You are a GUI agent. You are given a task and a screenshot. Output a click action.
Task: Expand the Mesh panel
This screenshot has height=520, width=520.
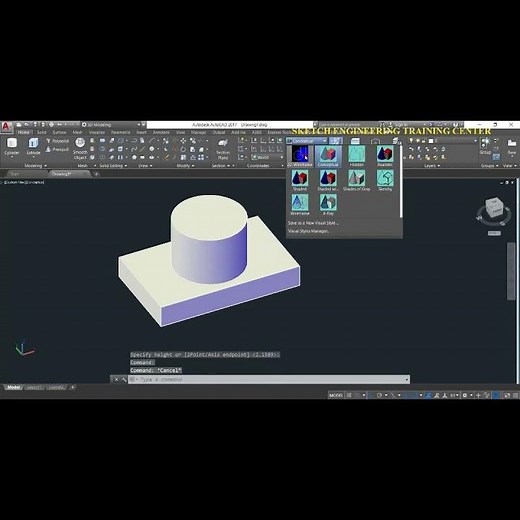pos(87,166)
